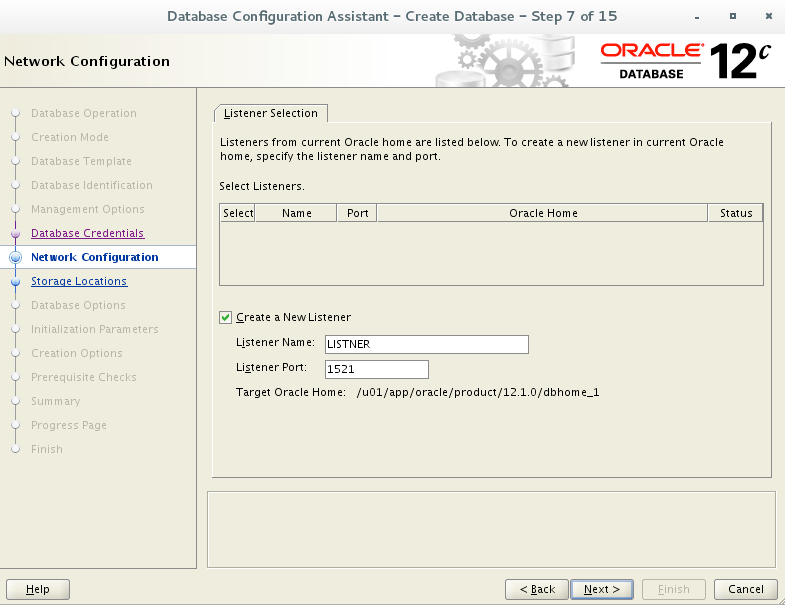The image size is (785, 605).
Task: Click the Target Oracle Home path text
Action: [x=478, y=392]
